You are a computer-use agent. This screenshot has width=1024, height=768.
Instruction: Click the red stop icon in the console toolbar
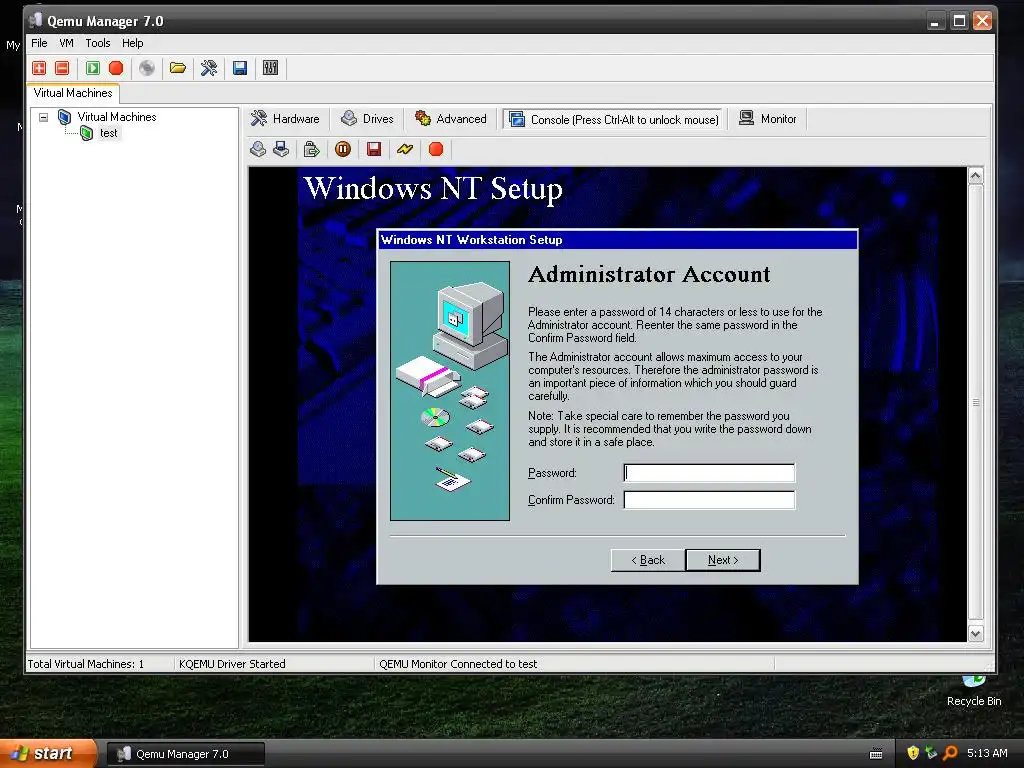[436, 150]
